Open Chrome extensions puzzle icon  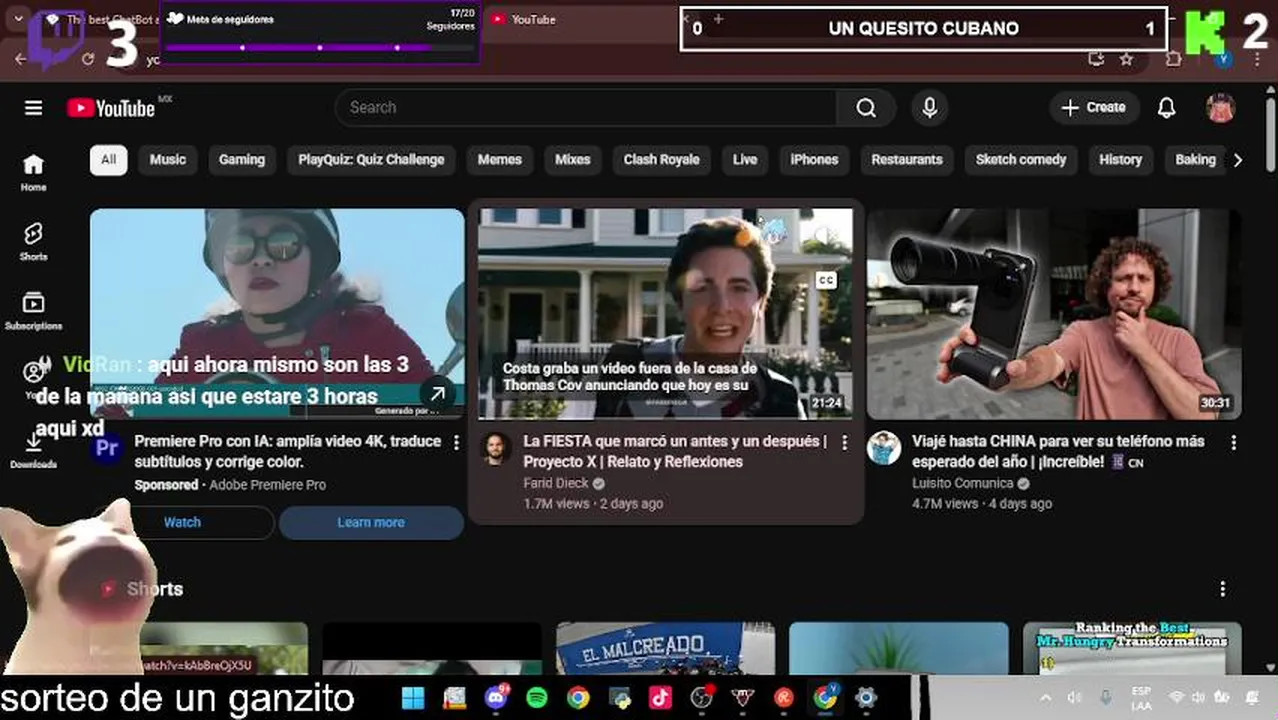pos(1173,59)
